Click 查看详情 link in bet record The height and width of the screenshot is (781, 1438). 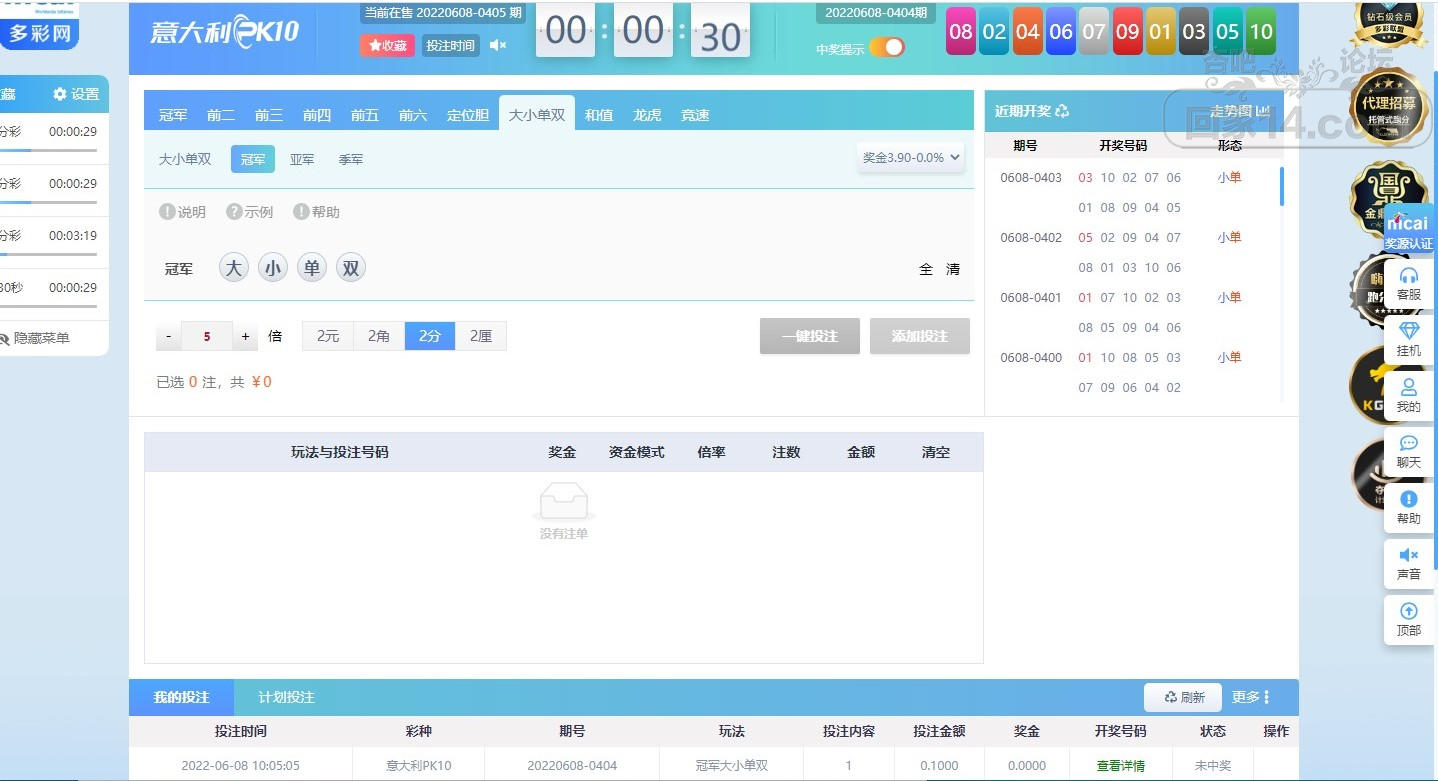(x=1120, y=765)
